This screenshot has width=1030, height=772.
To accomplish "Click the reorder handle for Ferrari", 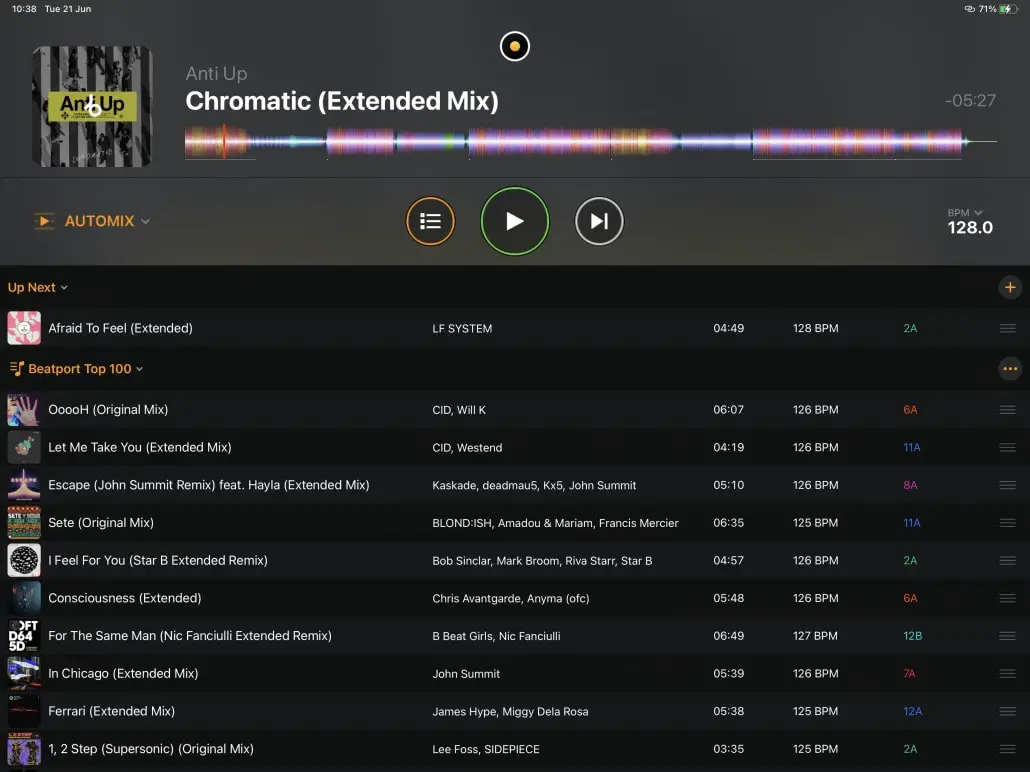I will point(1008,711).
